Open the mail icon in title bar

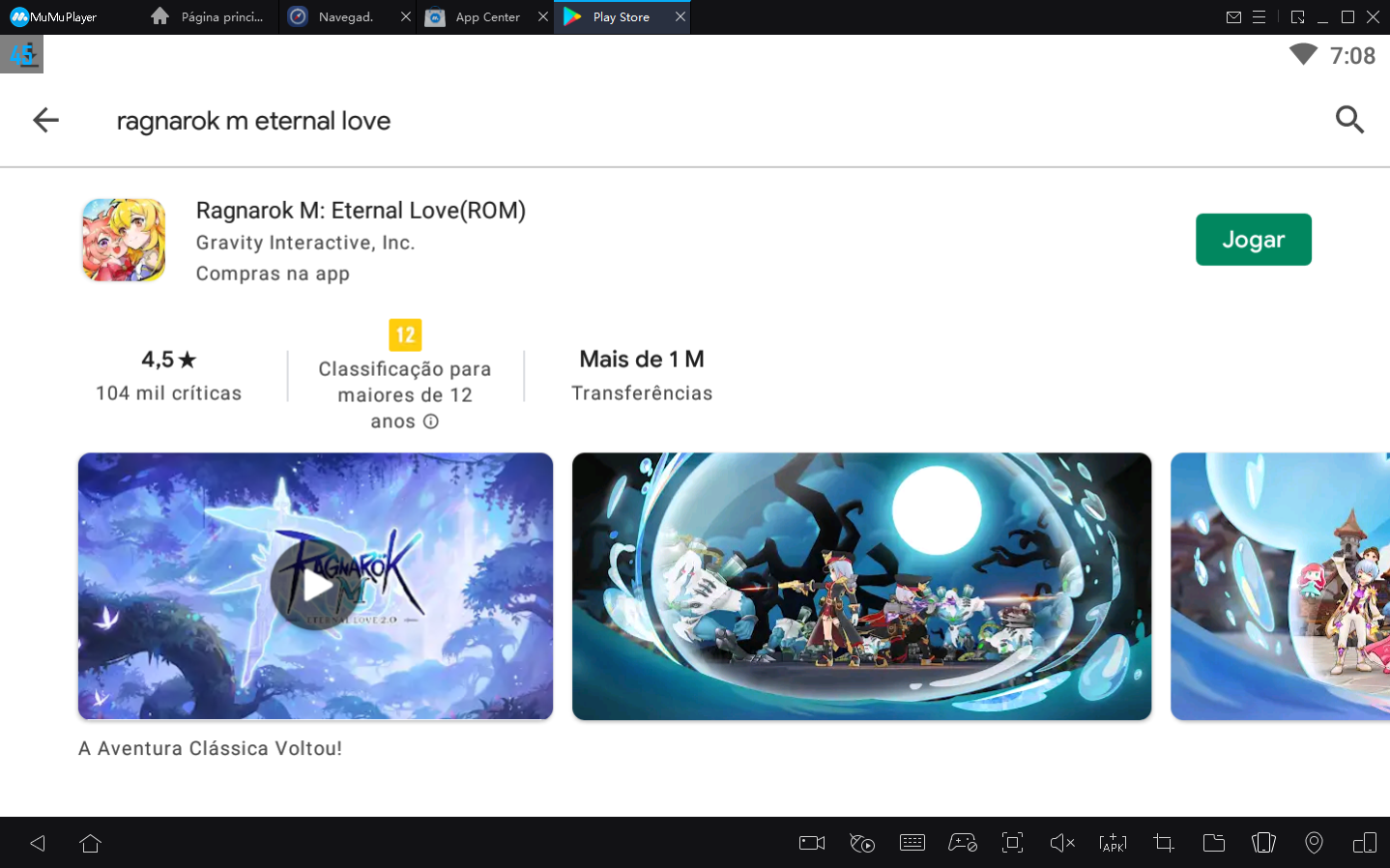pyautogui.click(x=1233, y=17)
